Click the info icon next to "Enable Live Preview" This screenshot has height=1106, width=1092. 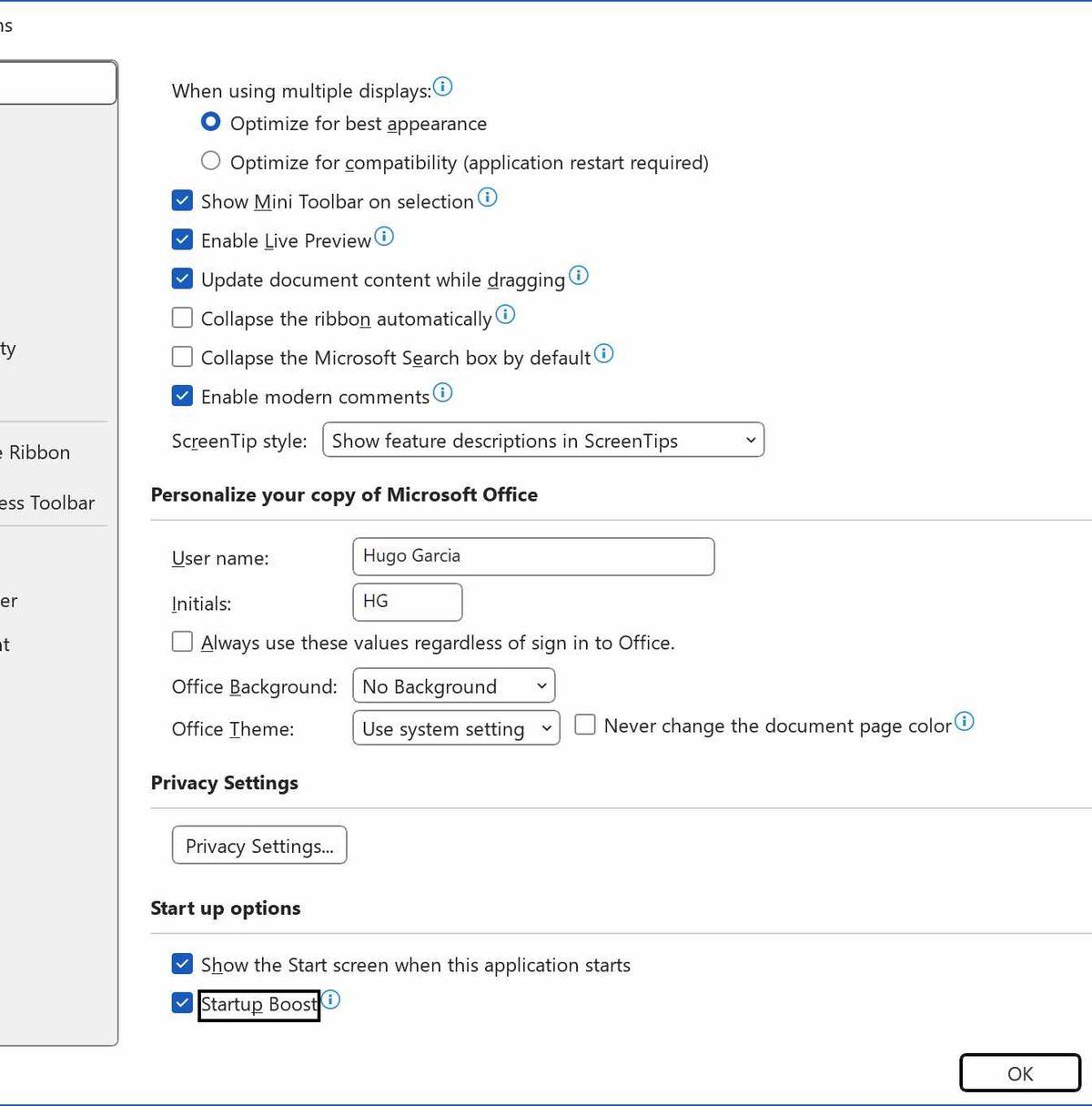(x=385, y=237)
